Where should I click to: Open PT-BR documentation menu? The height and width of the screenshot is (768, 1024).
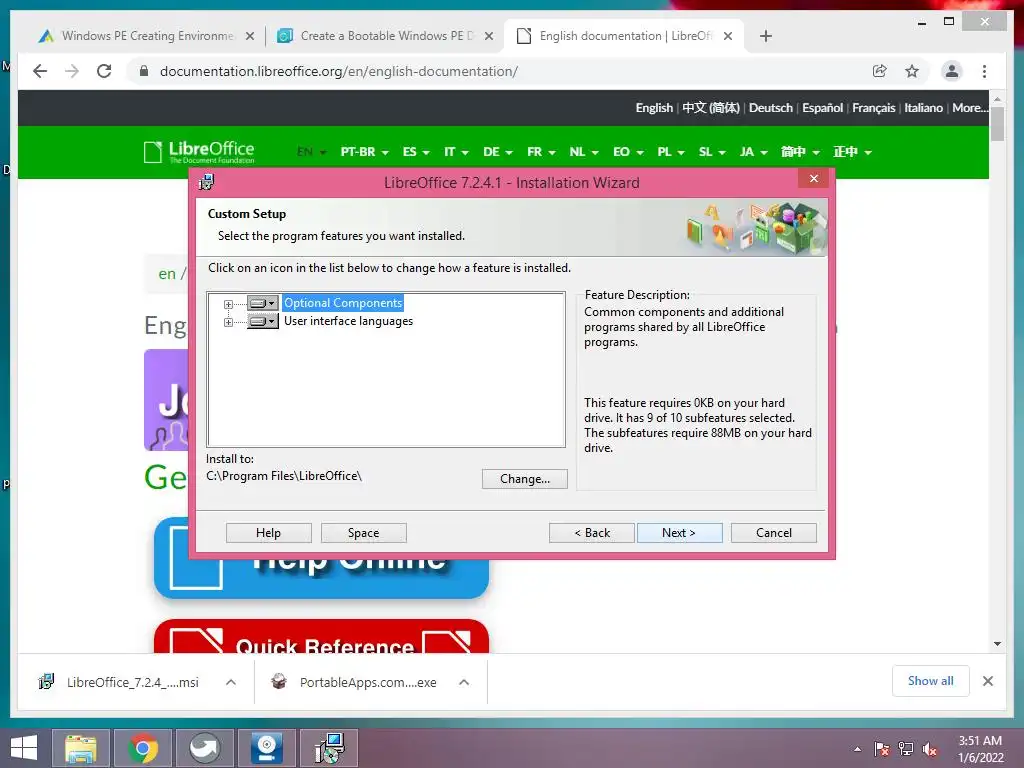[x=364, y=152]
